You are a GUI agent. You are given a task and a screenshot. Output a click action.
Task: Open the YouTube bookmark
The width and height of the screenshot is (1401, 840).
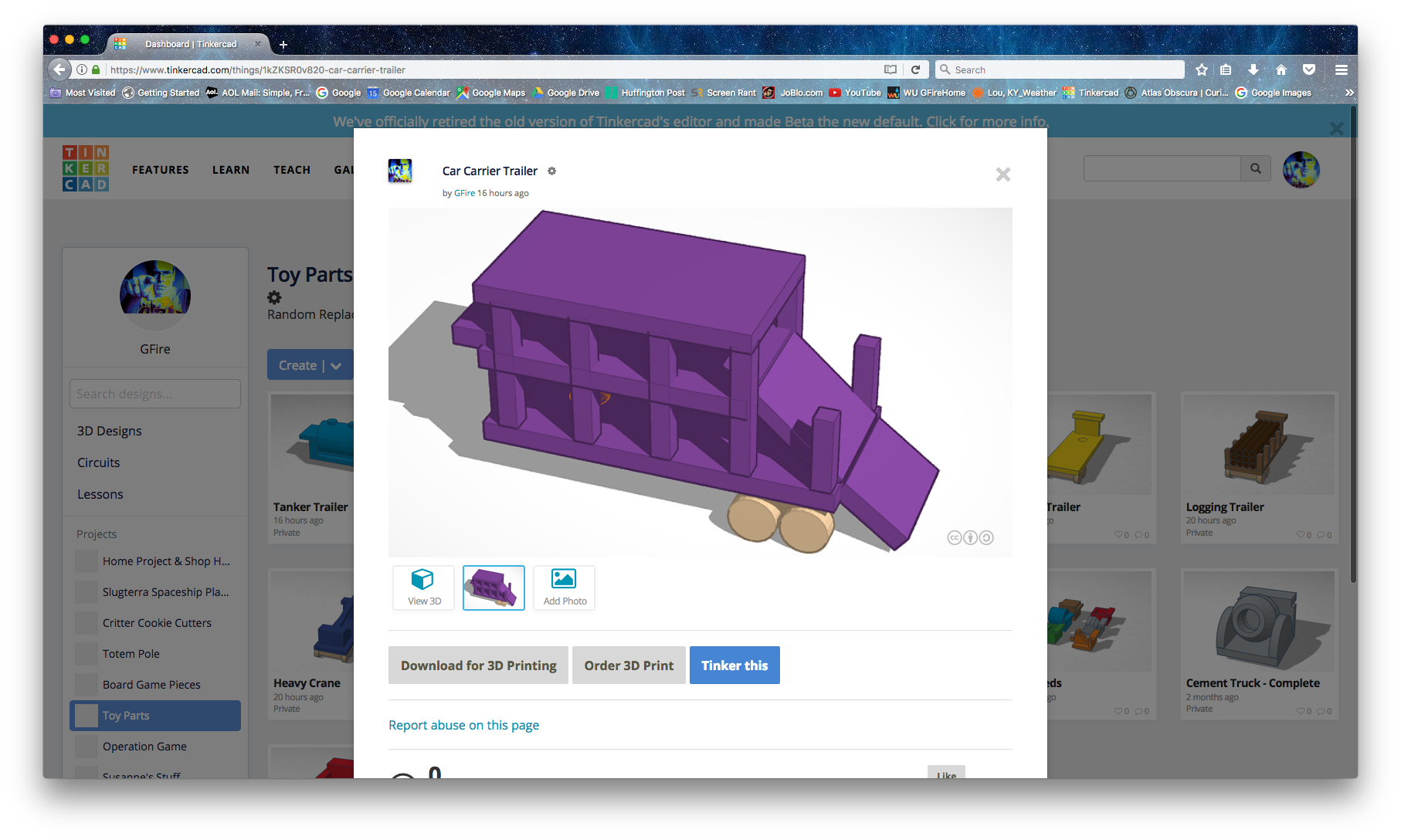pyautogui.click(x=855, y=93)
